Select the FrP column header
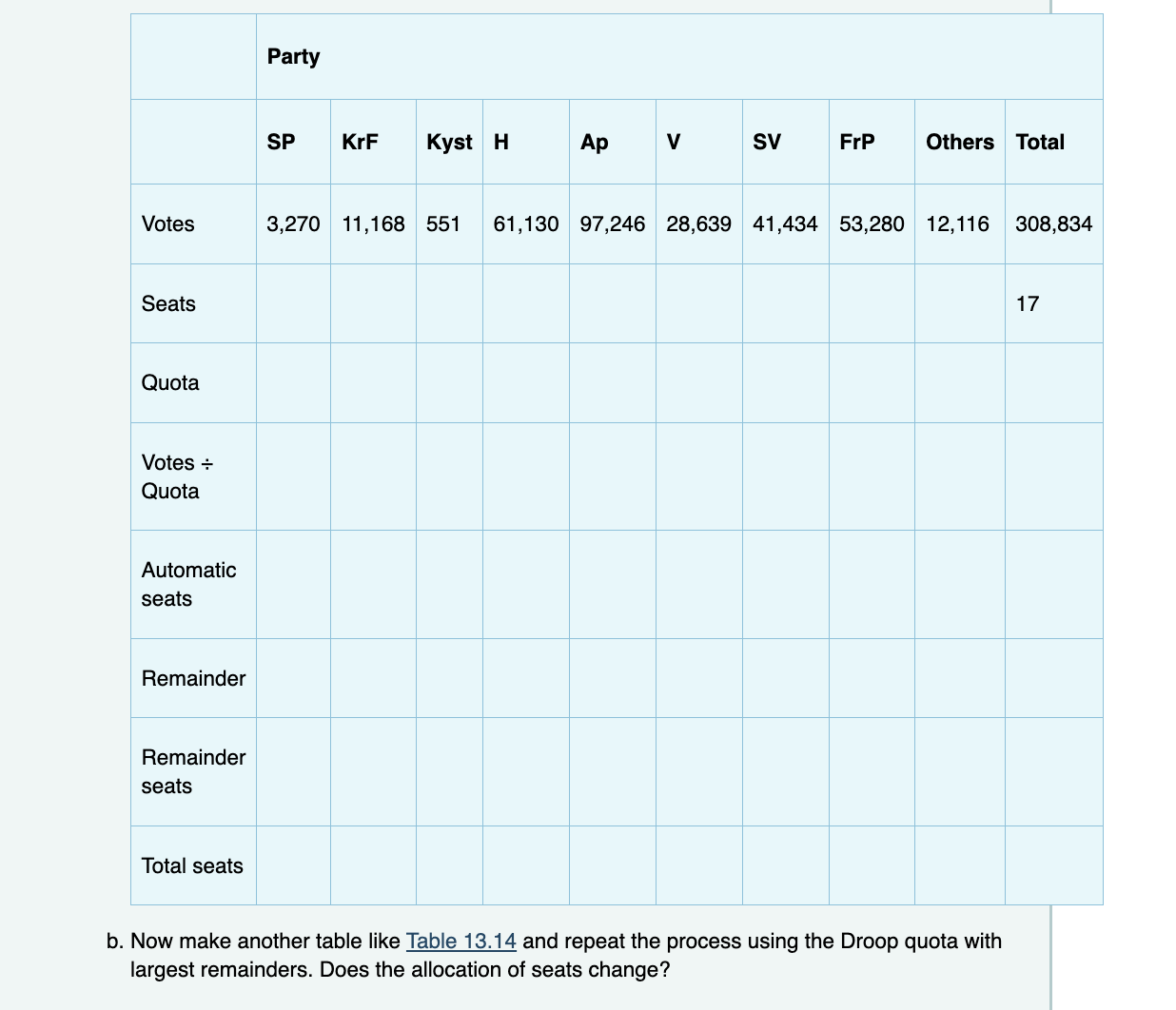The height and width of the screenshot is (1010, 1176). tap(853, 141)
